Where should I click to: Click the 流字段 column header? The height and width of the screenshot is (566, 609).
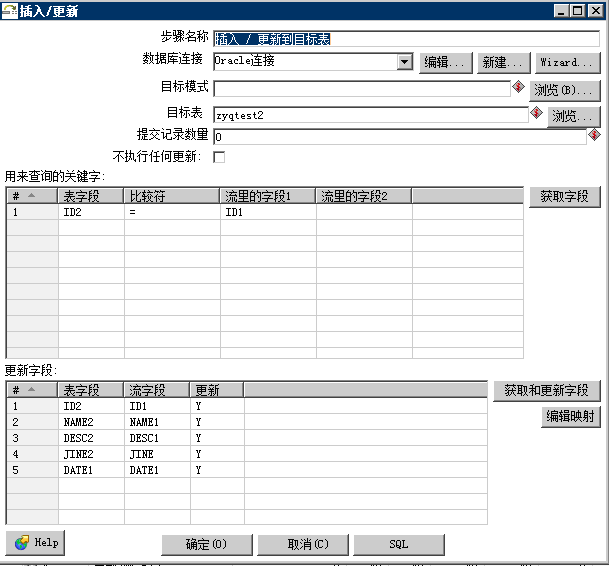[x=157, y=390]
